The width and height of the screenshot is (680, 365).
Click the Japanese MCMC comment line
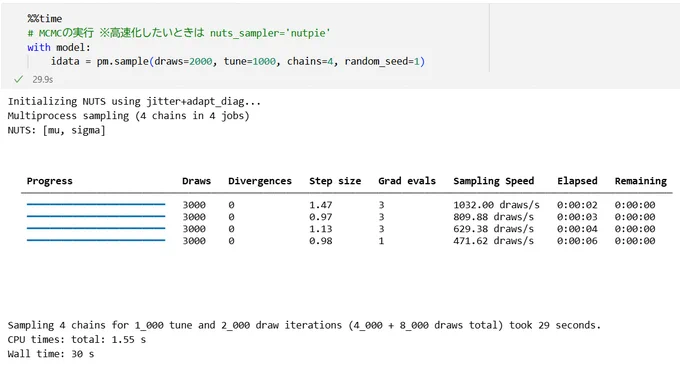[x=179, y=33]
